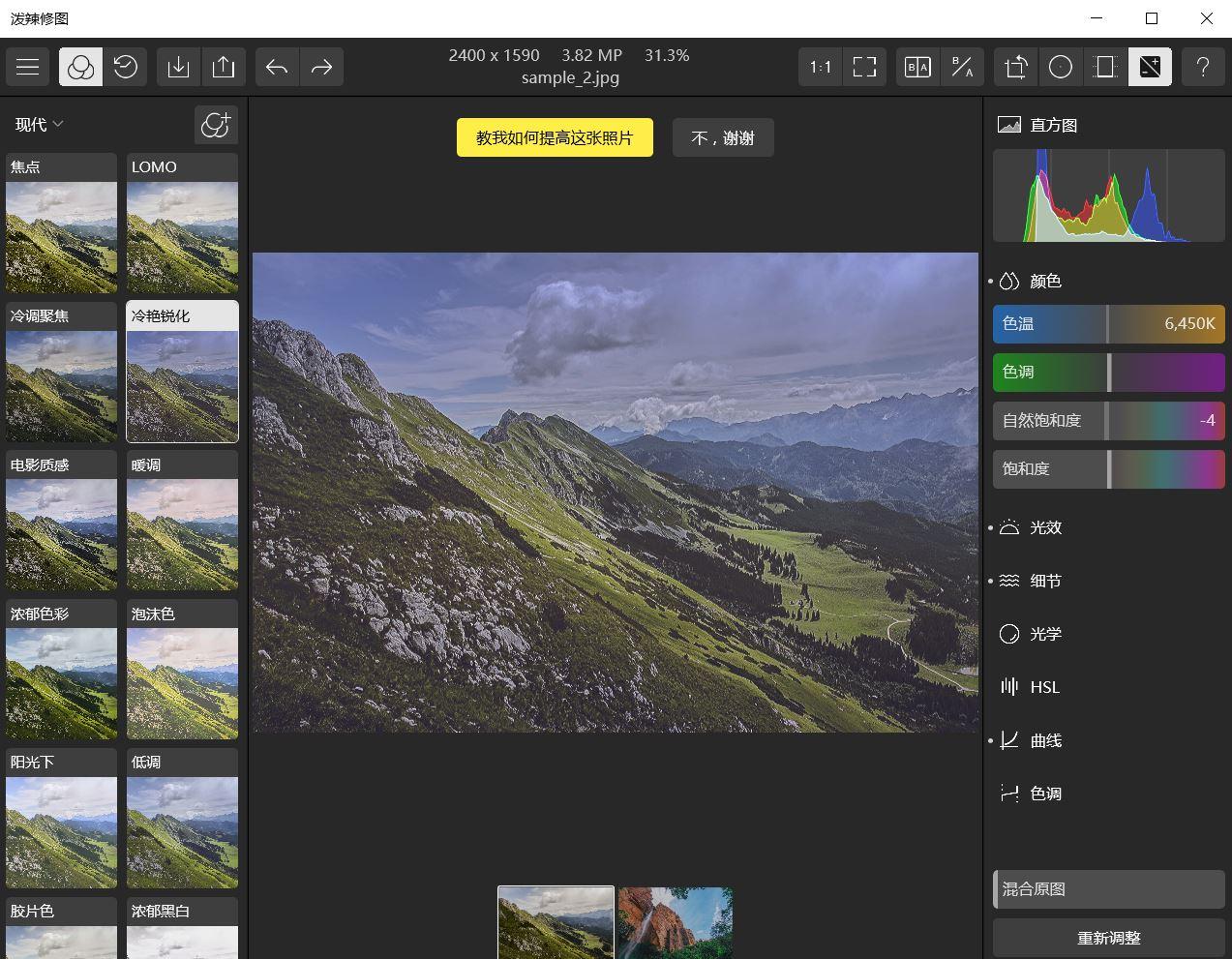This screenshot has width=1232, height=959.
Task: Click the add custom filter icon
Action: [216, 124]
